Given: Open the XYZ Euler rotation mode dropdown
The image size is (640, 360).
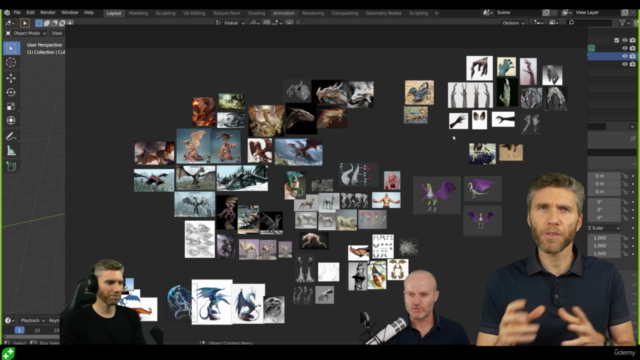Looking at the screenshot, I should pos(604,228).
